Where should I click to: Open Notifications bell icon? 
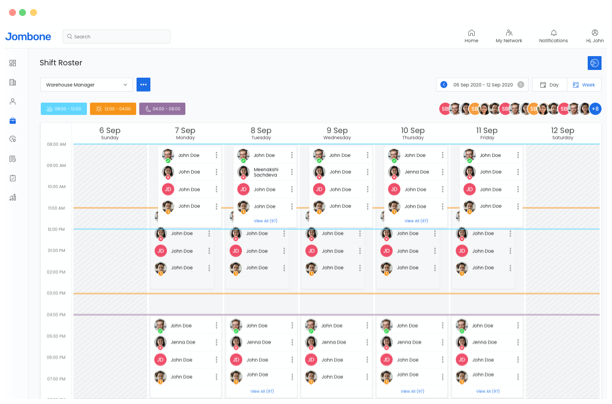[553, 36]
